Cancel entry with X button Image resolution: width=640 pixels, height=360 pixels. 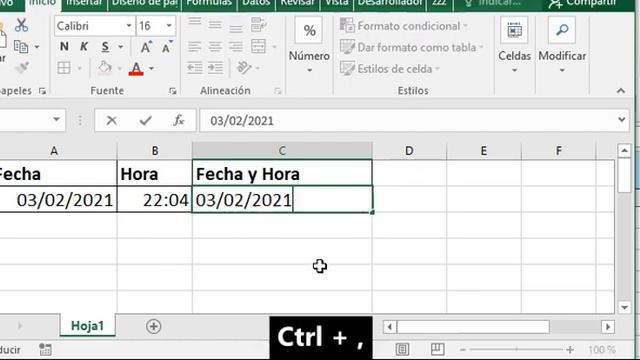click(111, 120)
